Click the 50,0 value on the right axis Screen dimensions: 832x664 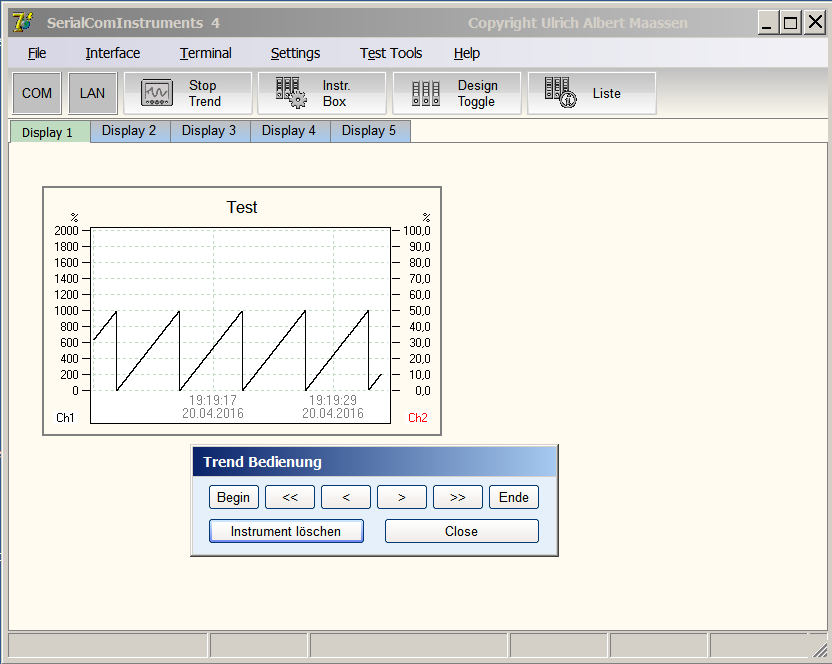[420, 311]
